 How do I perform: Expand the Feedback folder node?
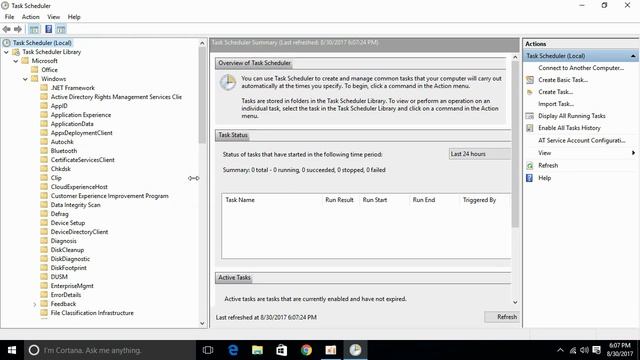tap(35, 304)
